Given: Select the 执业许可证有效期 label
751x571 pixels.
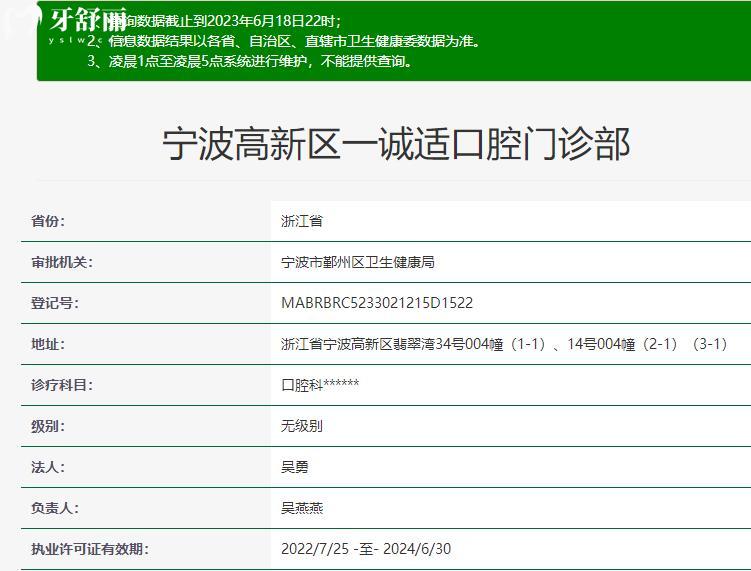Looking at the screenshot, I should tap(90, 549).
